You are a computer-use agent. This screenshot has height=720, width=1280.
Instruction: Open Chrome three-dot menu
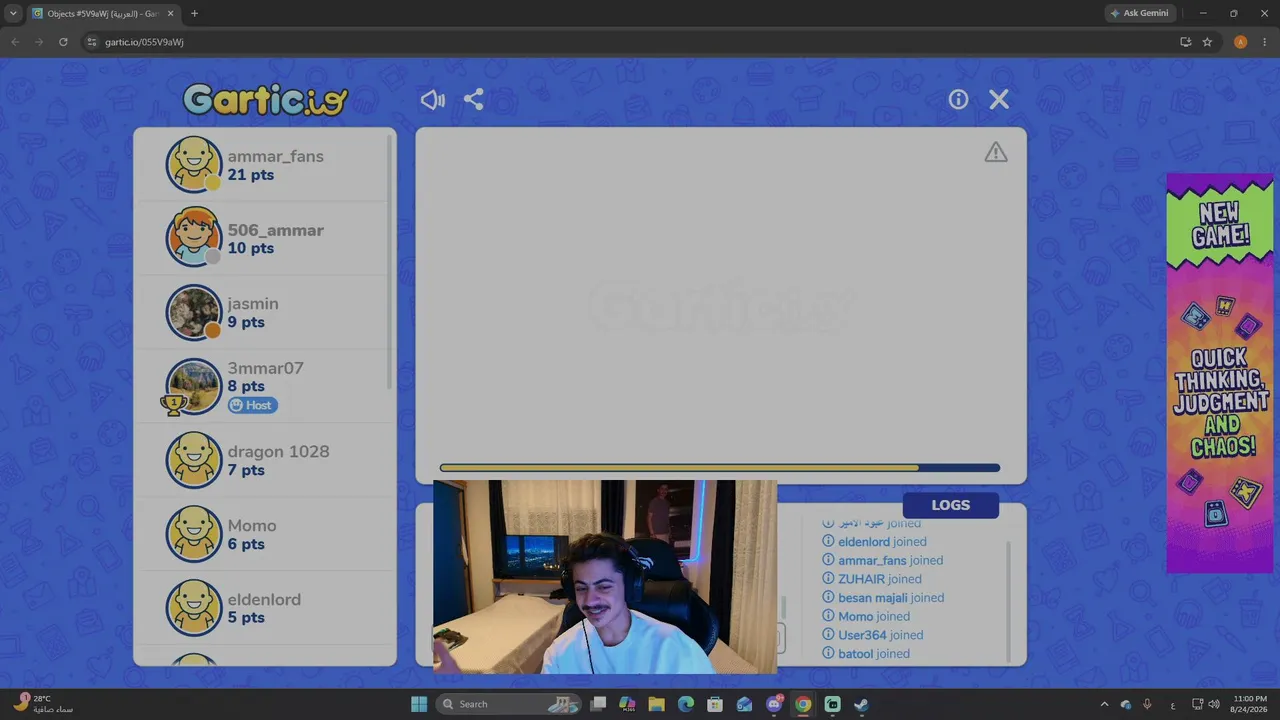pos(1264,42)
